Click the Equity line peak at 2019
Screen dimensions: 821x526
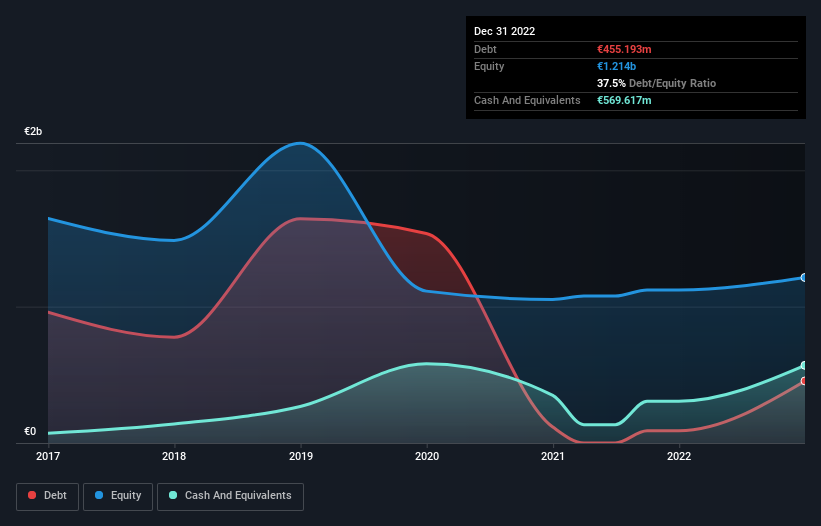point(300,143)
